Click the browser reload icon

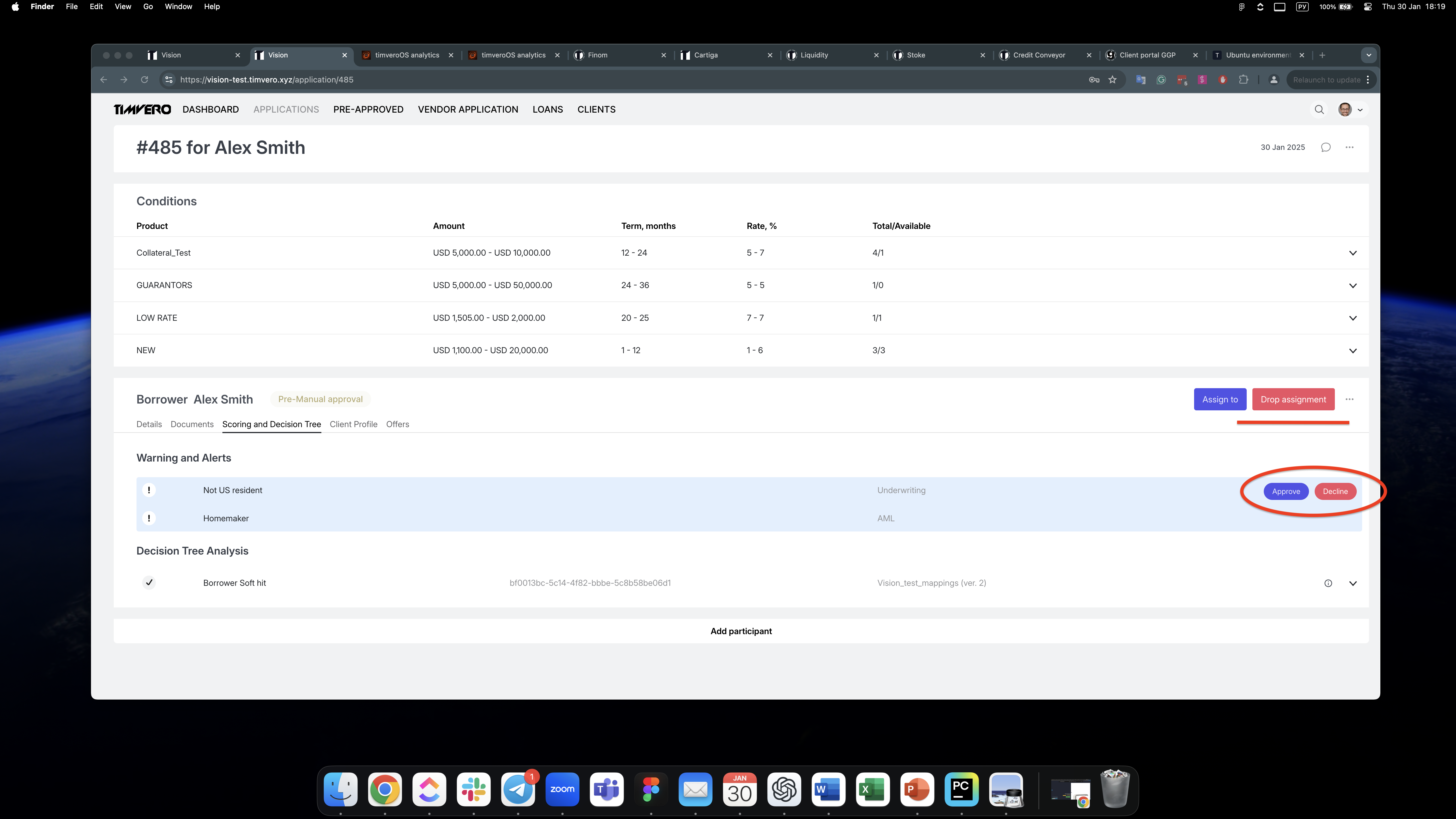click(x=145, y=80)
